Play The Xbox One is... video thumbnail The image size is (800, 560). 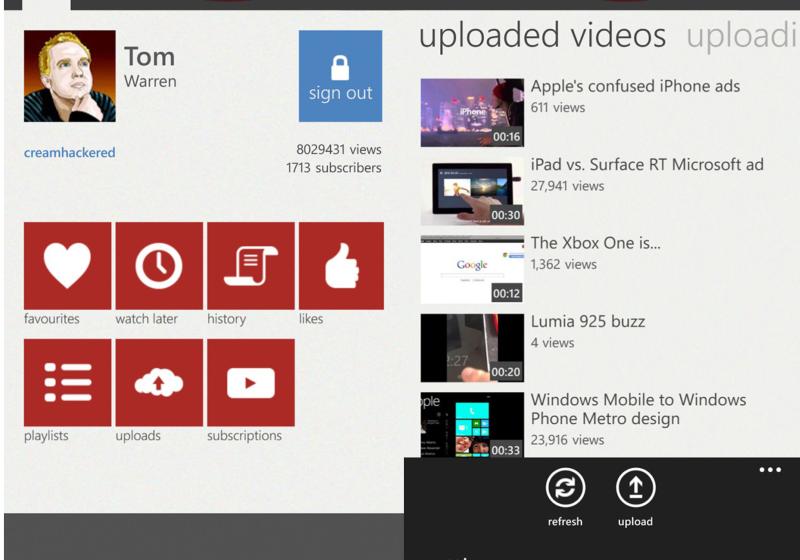point(472,269)
